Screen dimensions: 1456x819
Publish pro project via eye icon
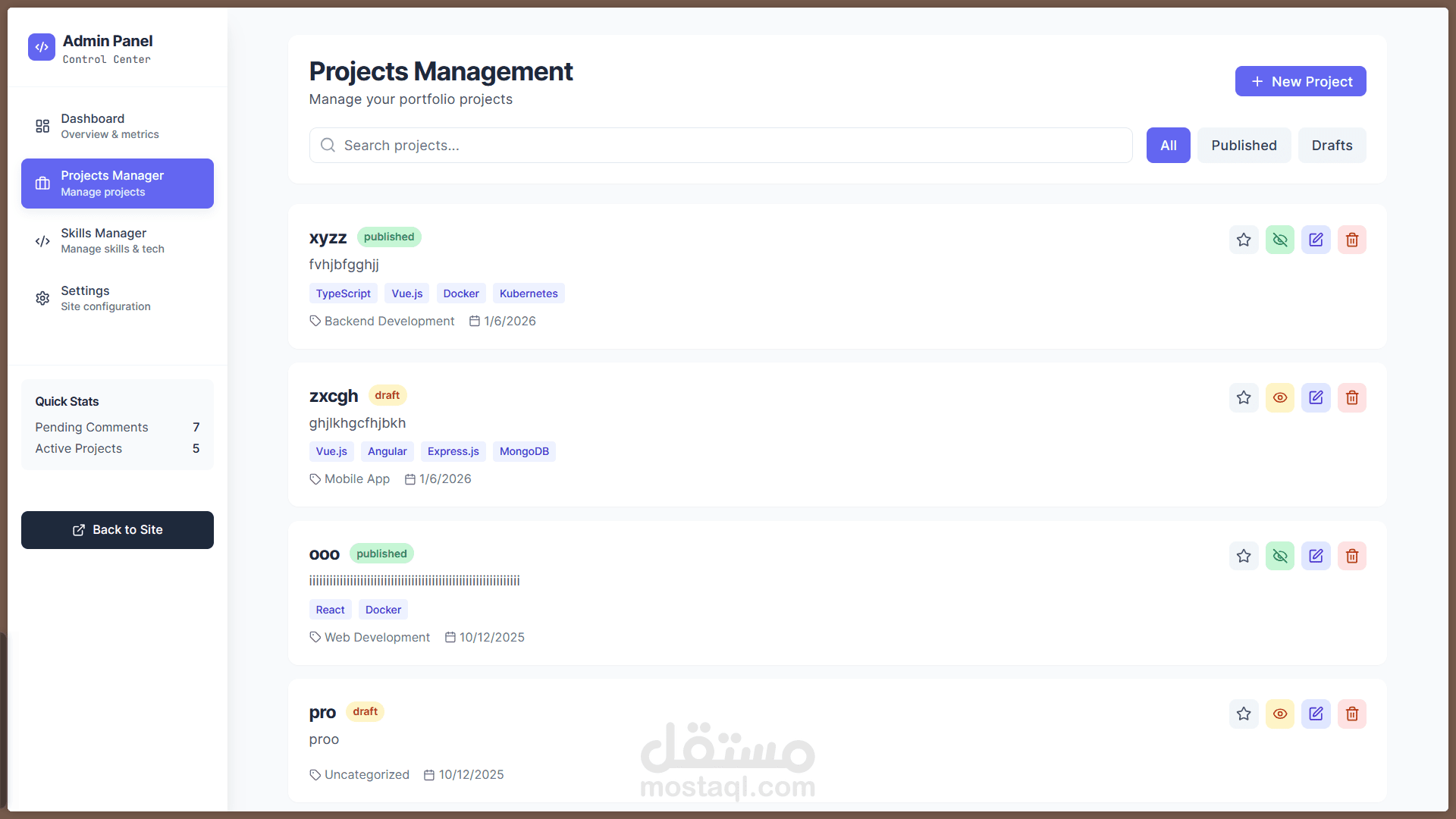click(x=1279, y=714)
